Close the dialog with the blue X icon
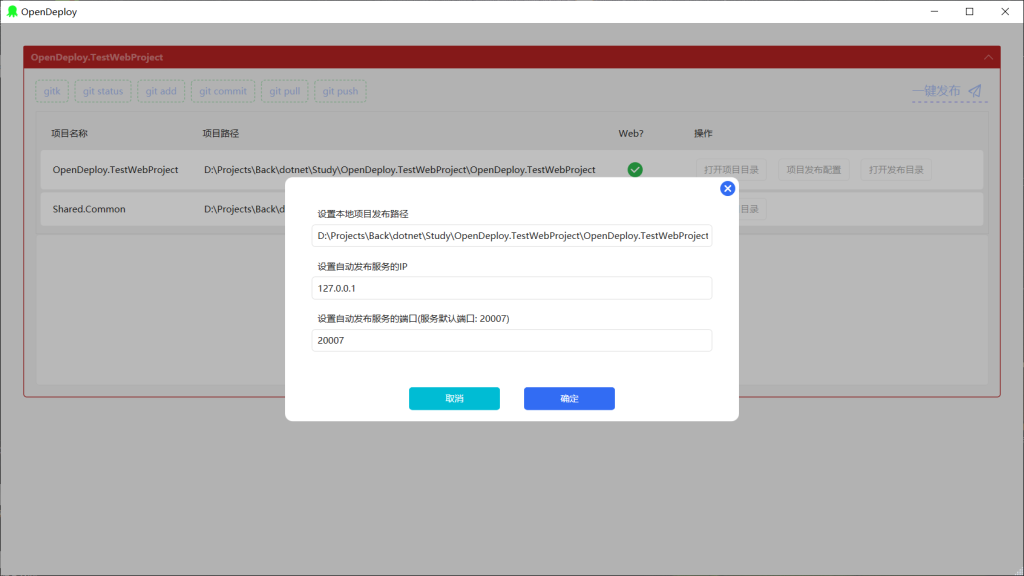The height and width of the screenshot is (576, 1024). click(x=727, y=189)
